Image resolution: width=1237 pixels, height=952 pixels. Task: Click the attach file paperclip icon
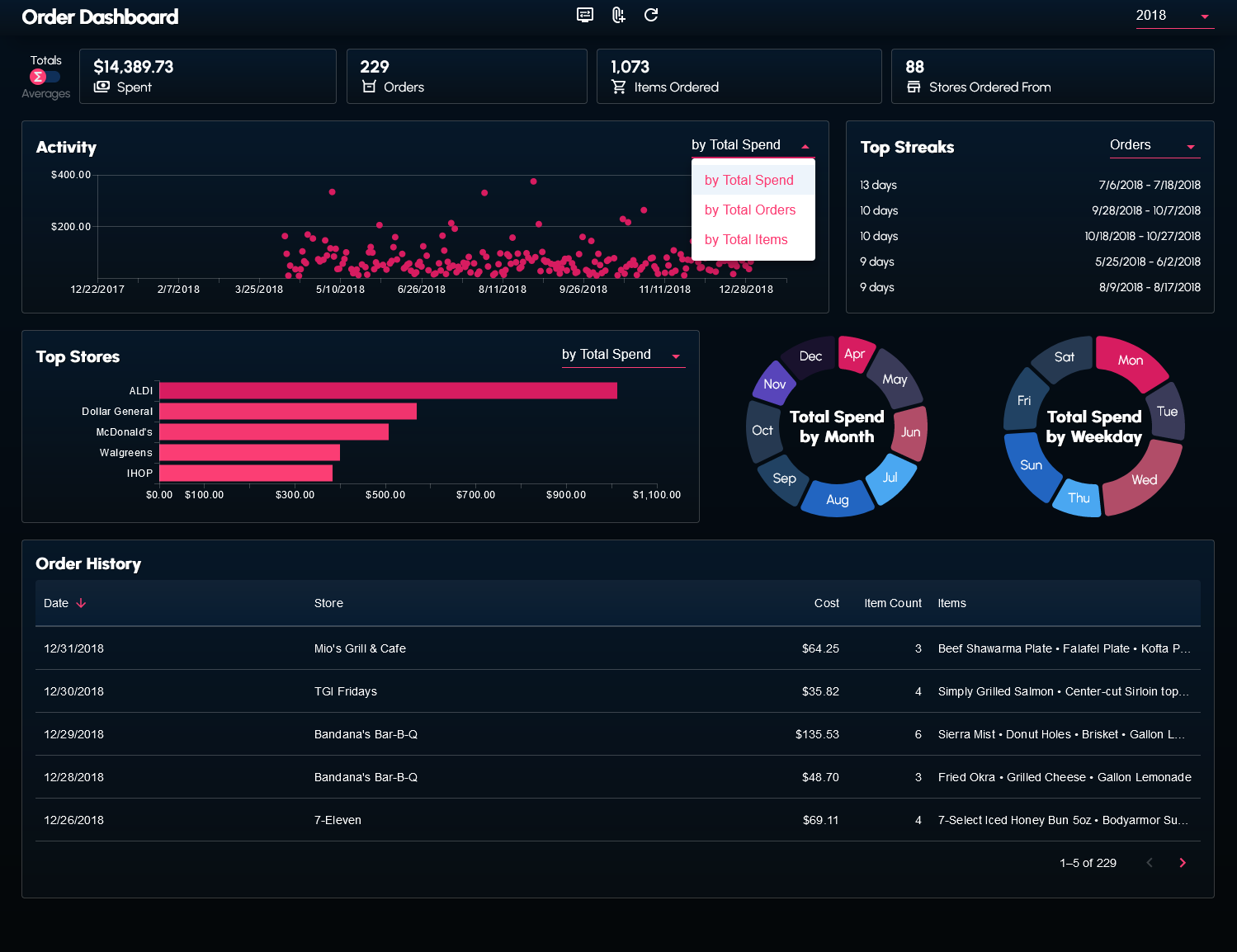[x=618, y=15]
